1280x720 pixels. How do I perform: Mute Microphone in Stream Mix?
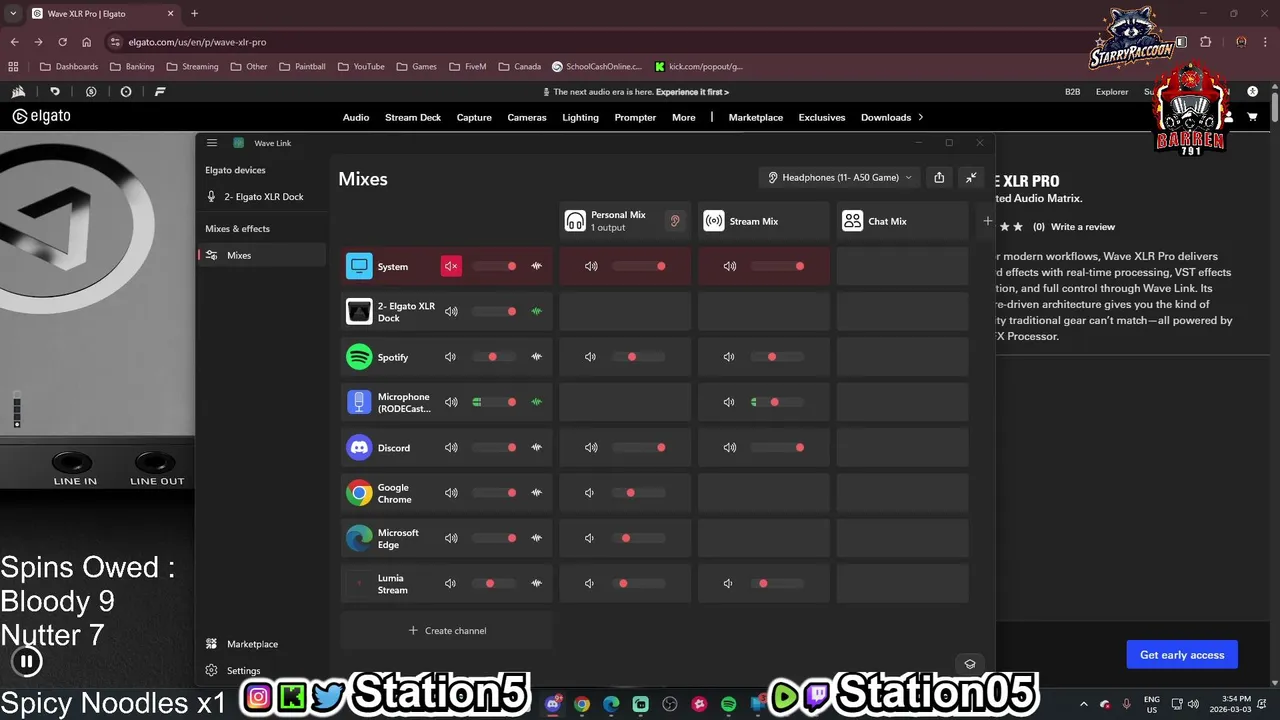tap(729, 402)
